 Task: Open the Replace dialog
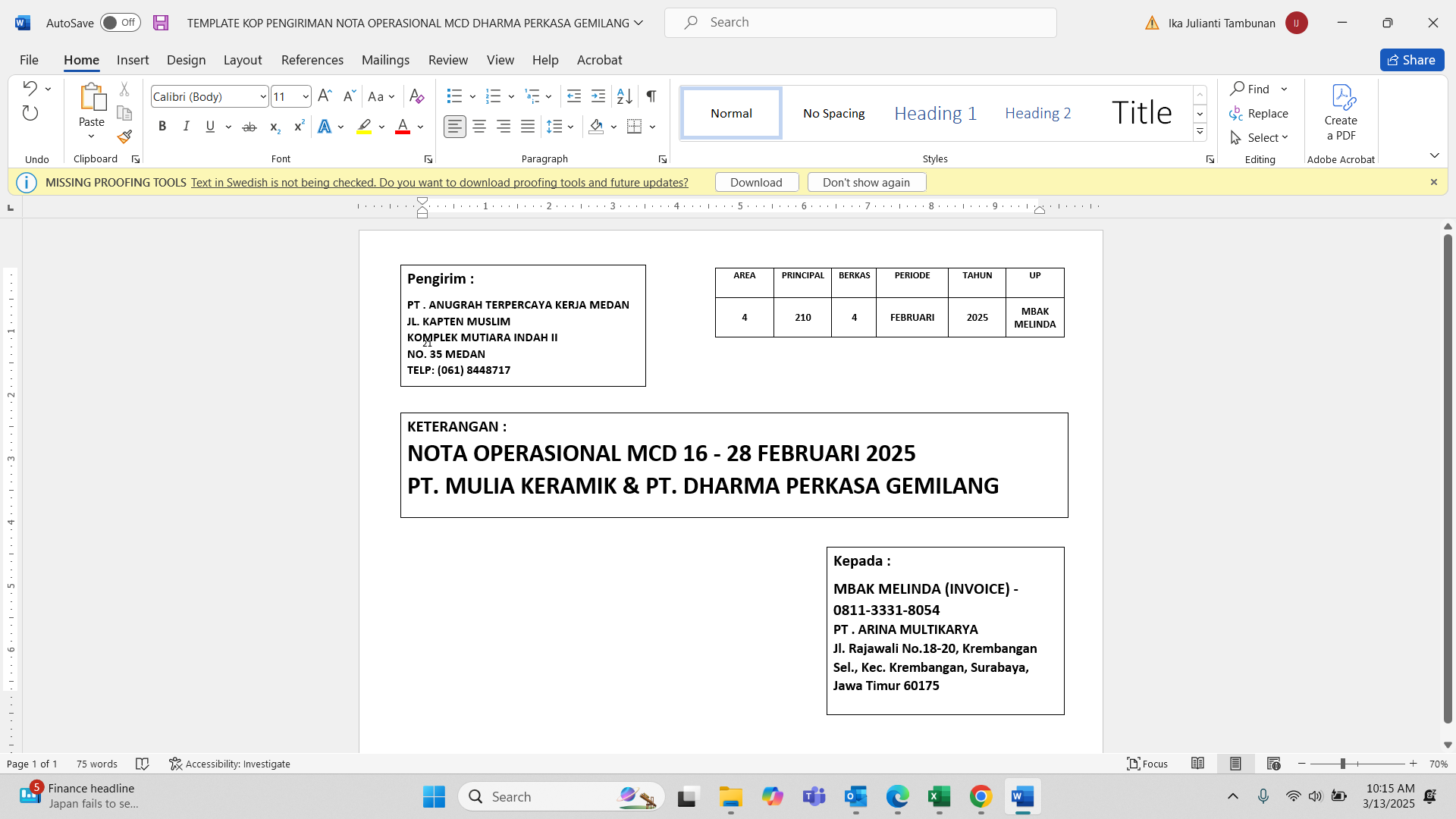click(1259, 113)
